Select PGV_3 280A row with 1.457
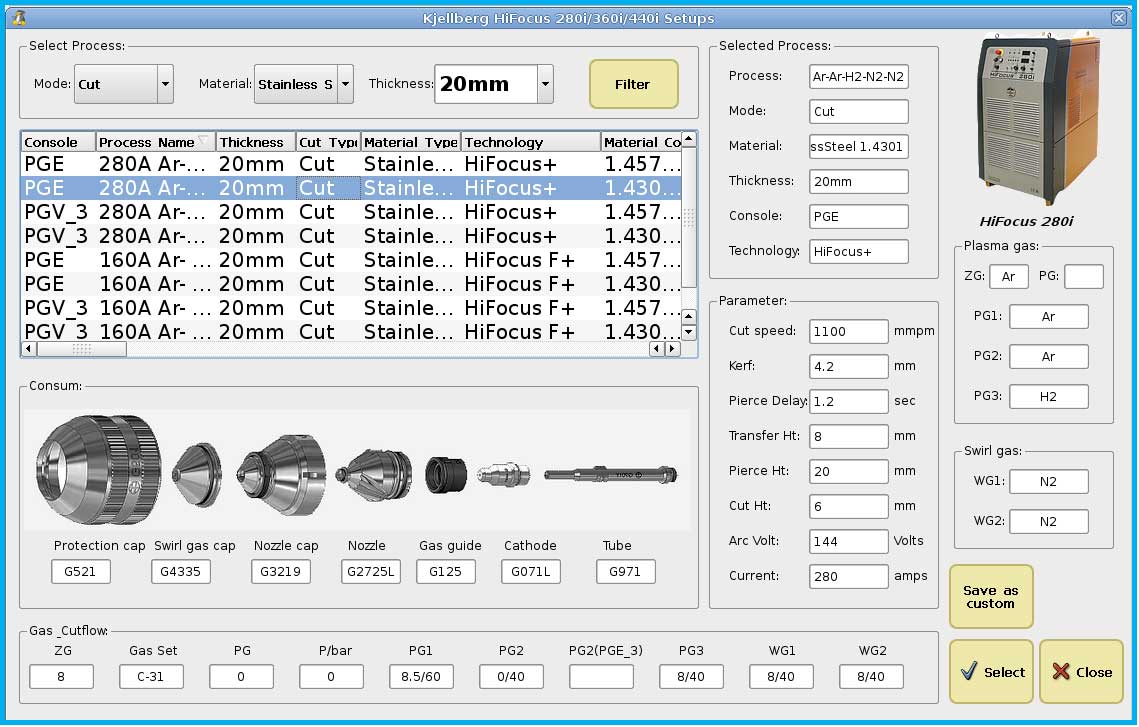The image size is (1139, 727). click(352, 212)
